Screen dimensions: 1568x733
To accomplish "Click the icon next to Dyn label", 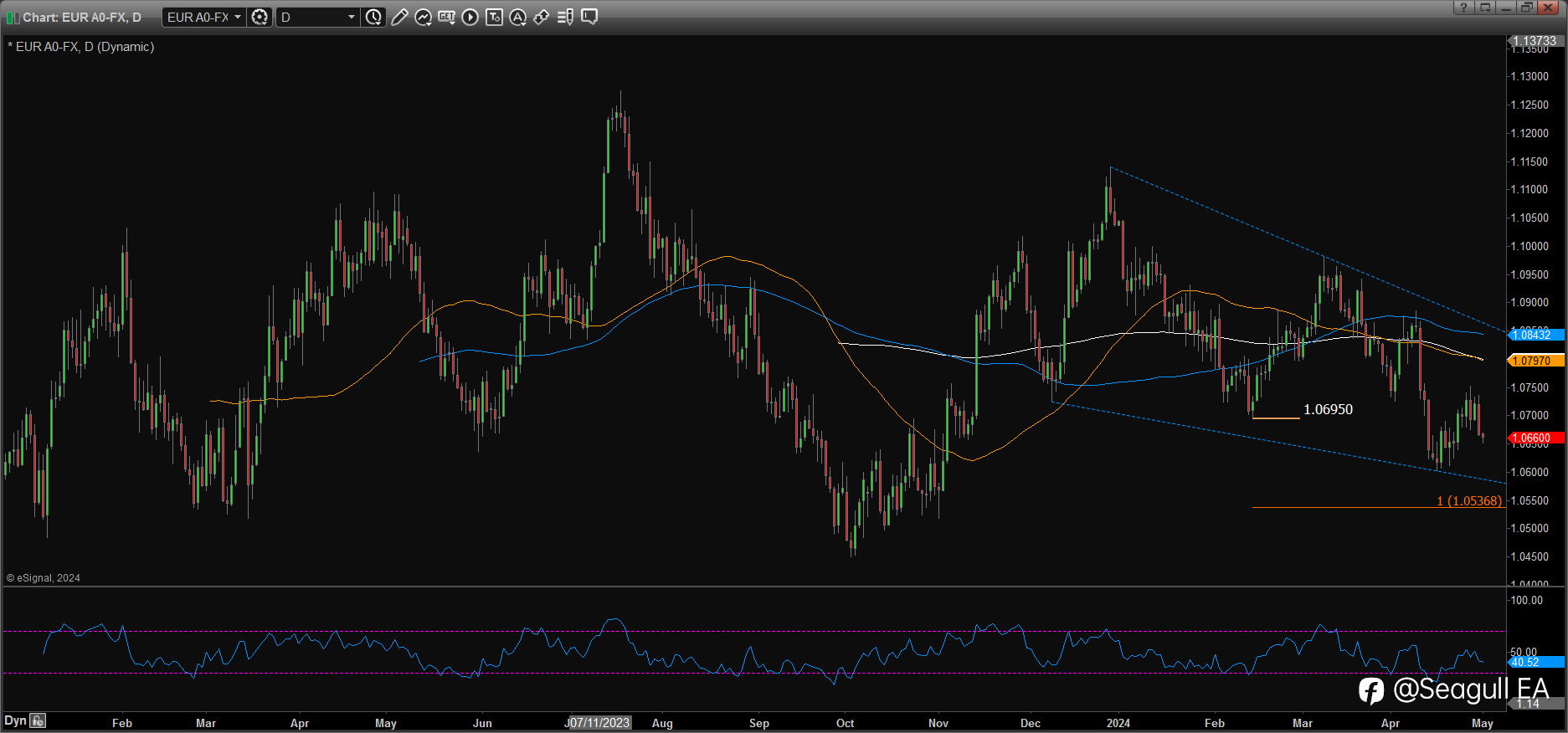I will coord(38,720).
